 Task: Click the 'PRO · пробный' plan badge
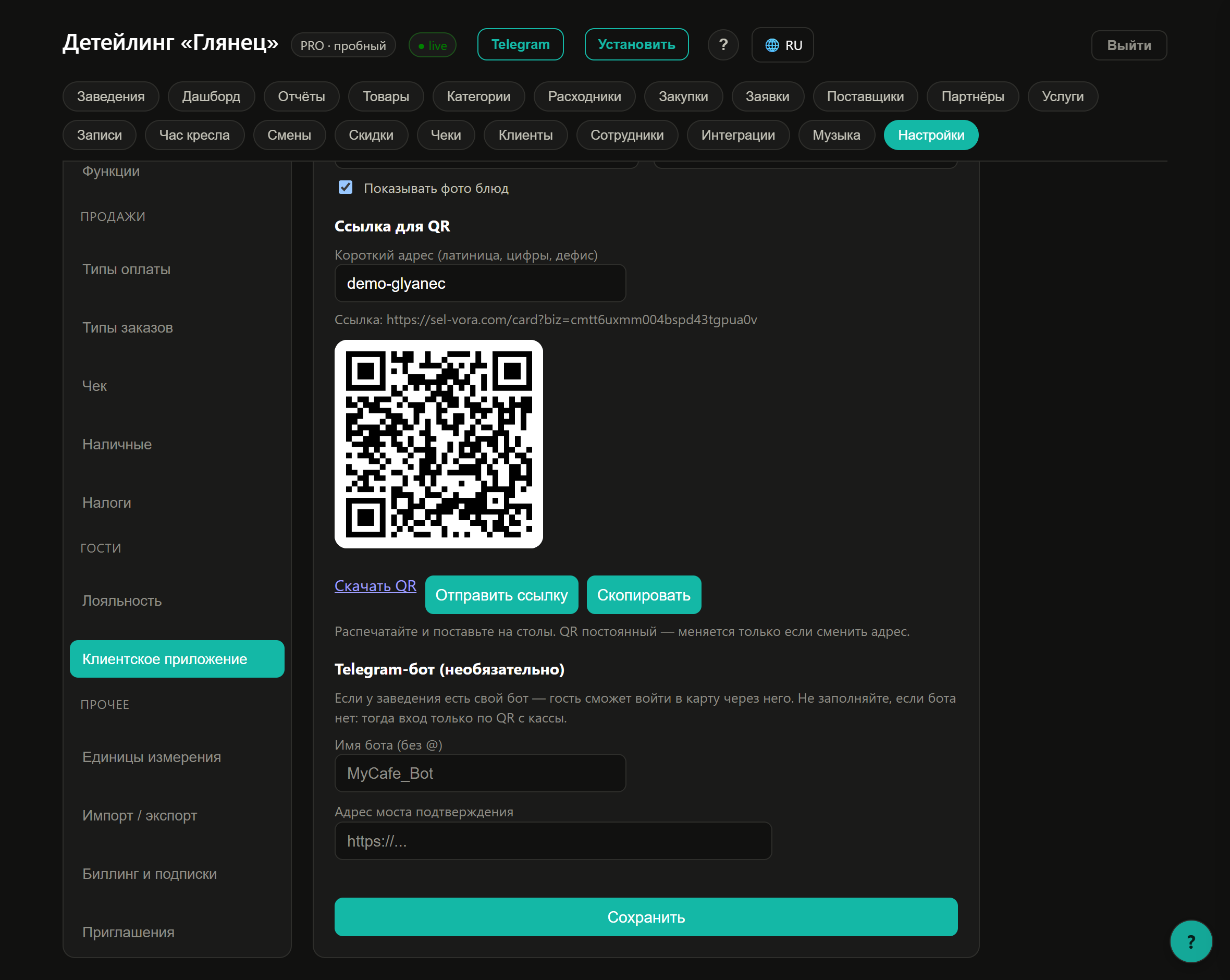343,46
